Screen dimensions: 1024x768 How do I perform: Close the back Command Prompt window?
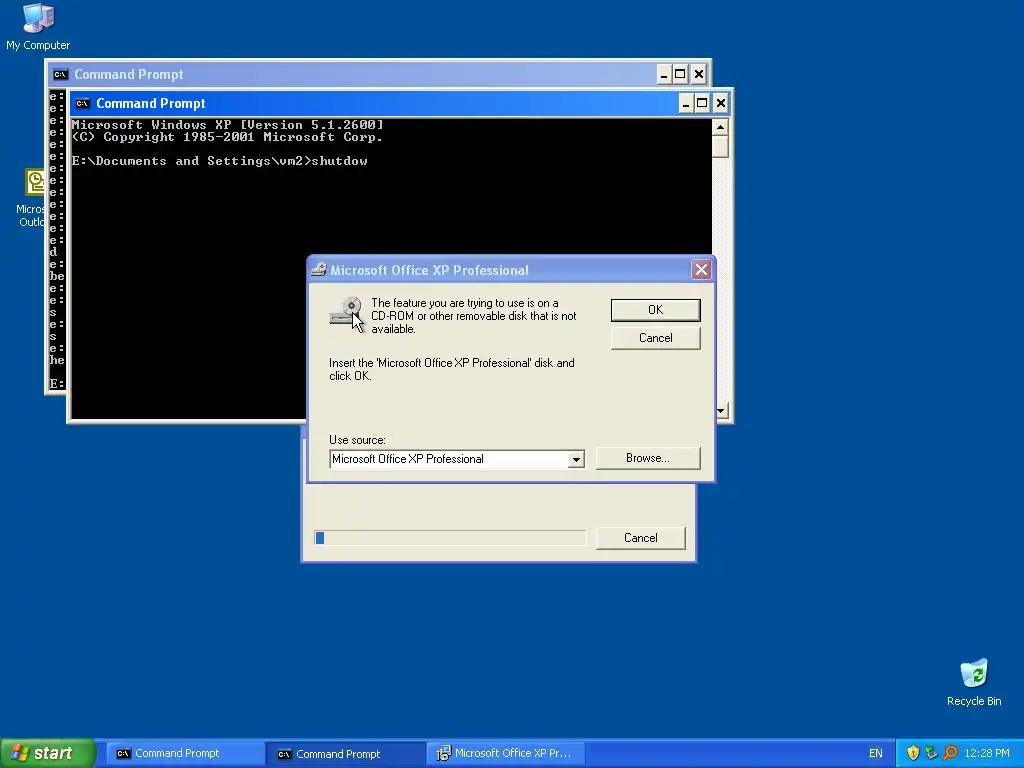coord(699,74)
